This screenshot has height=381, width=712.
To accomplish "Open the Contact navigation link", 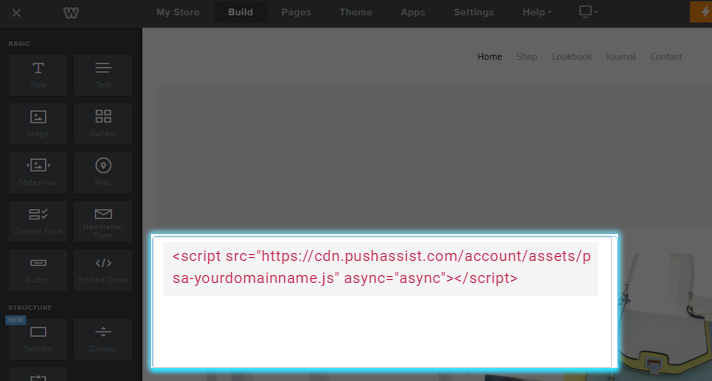I will (x=666, y=57).
